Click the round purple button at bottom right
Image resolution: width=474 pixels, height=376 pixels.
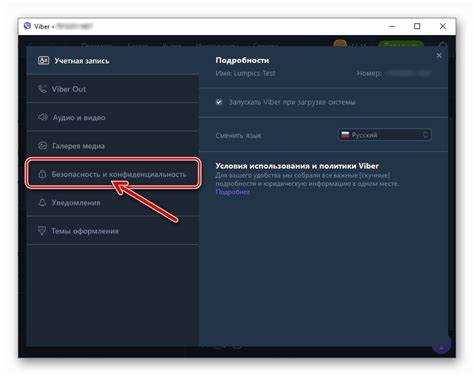pos(441,347)
